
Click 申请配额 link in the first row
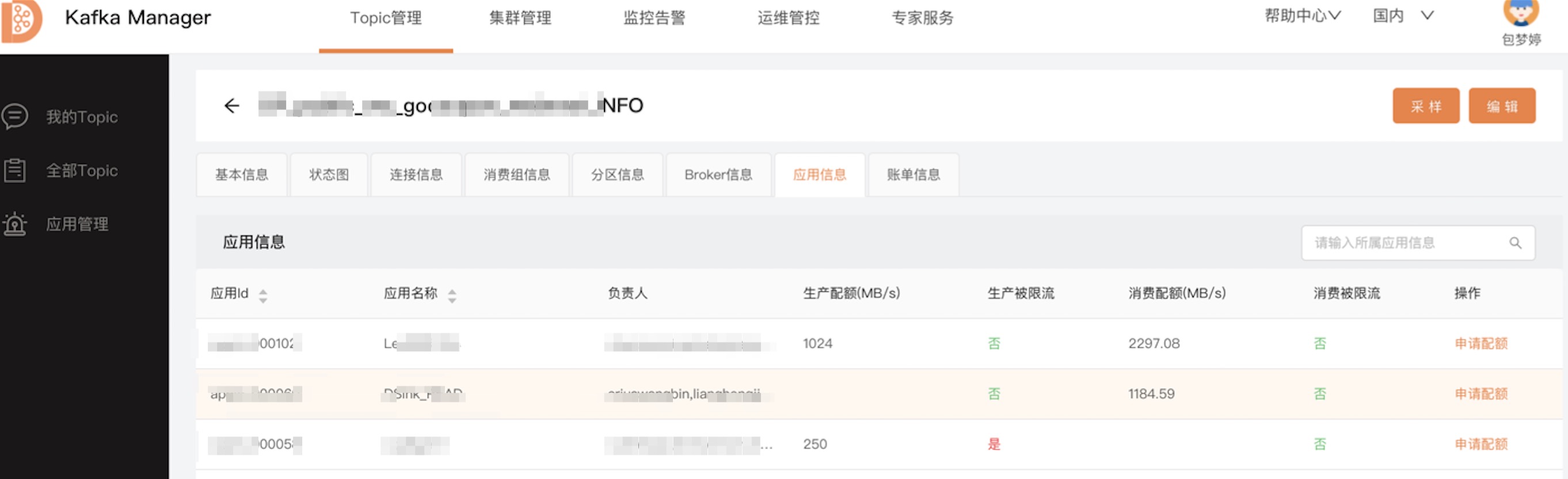coord(1481,343)
